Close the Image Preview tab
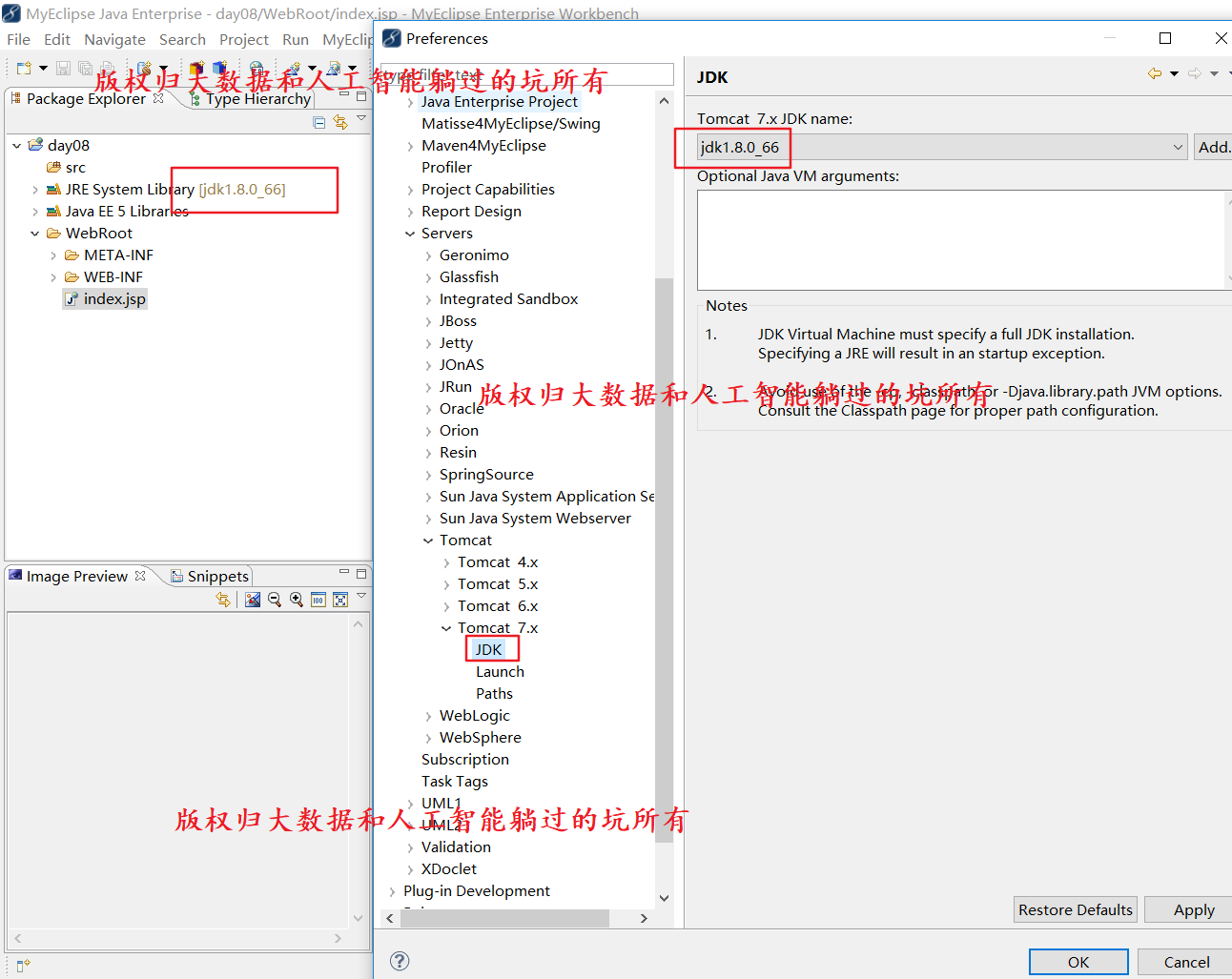 coord(140,576)
